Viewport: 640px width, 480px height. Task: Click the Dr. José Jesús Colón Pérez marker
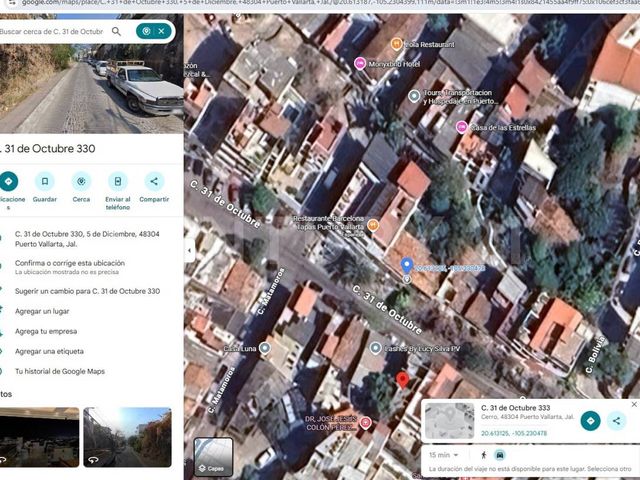click(x=365, y=422)
